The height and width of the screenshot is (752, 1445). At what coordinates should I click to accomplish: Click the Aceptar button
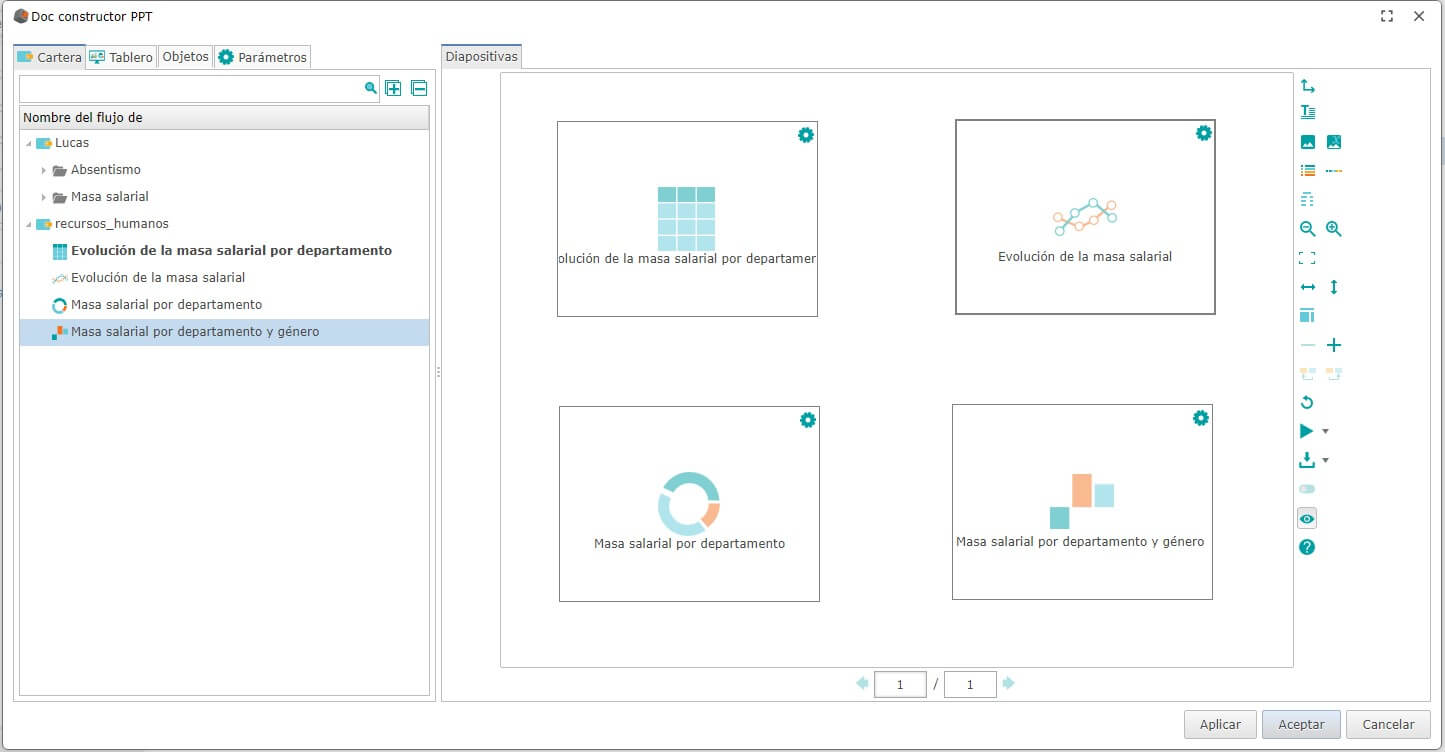[1301, 724]
